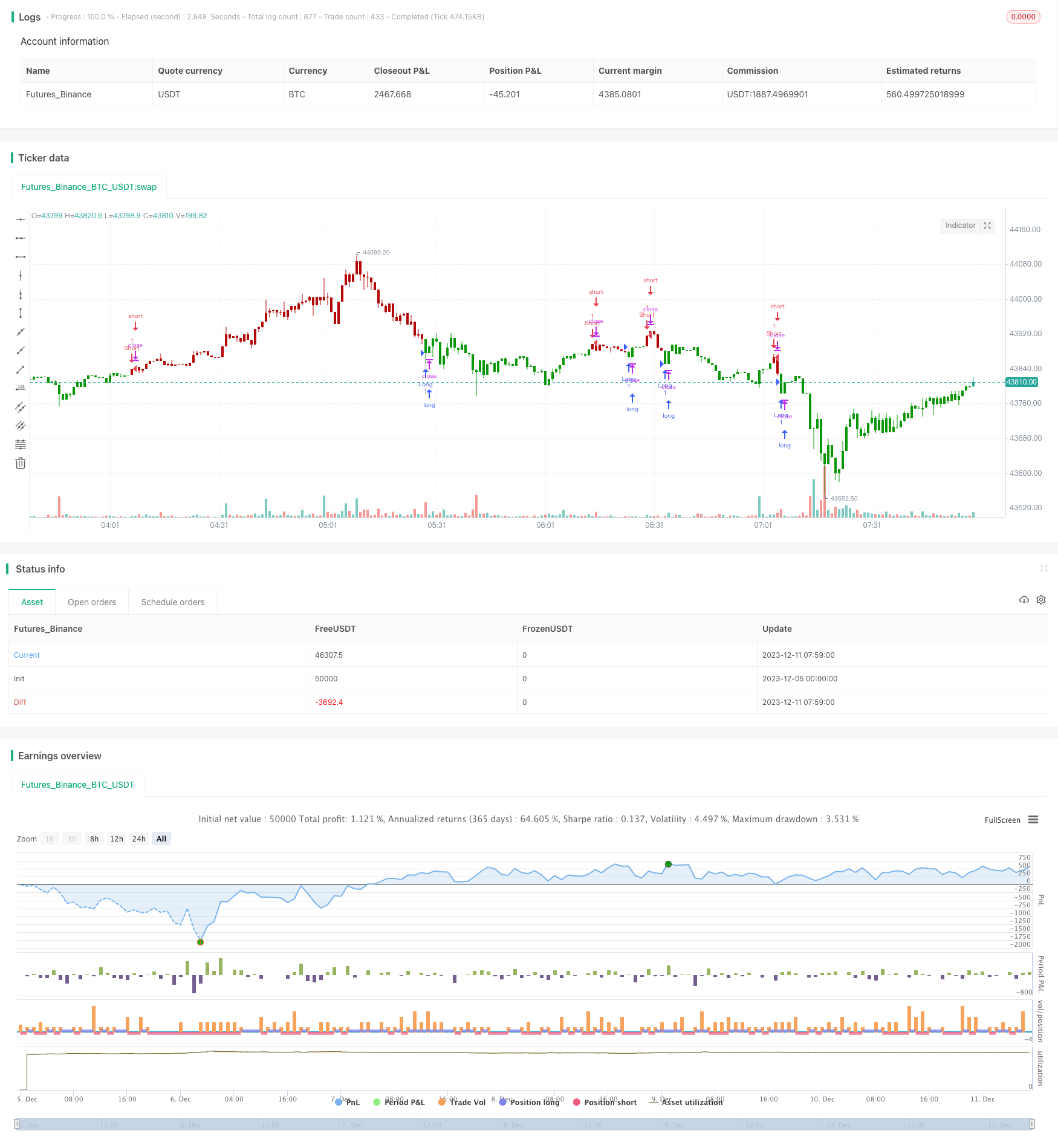Click the expand icon beside Indicator
Screen dimensions: 1058x1148
(x=987, y=225)
